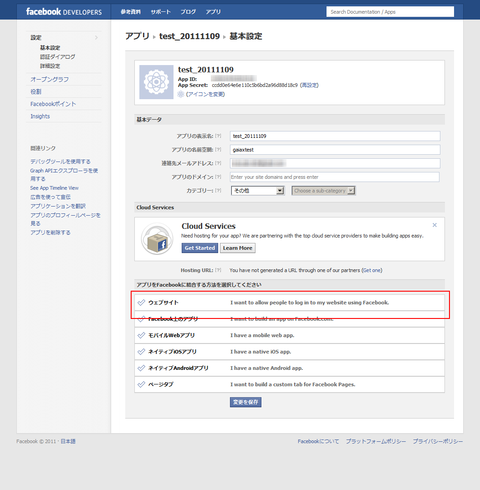The image size is (480, 490).
Task: Open the Facebookについて footer link
Action: (318, 441)
